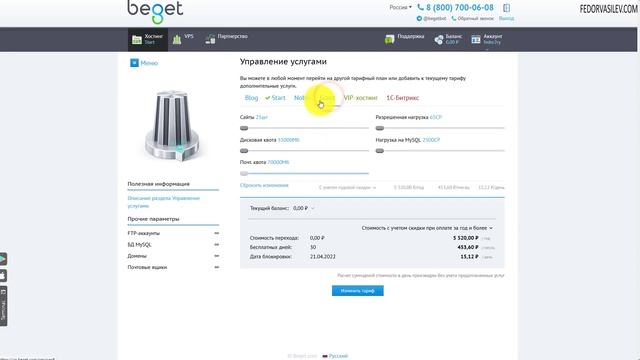The height and width of the screenshot is (360, 640).
Task: Select the Start tariff tab
Action: click(x=276, y=98)
